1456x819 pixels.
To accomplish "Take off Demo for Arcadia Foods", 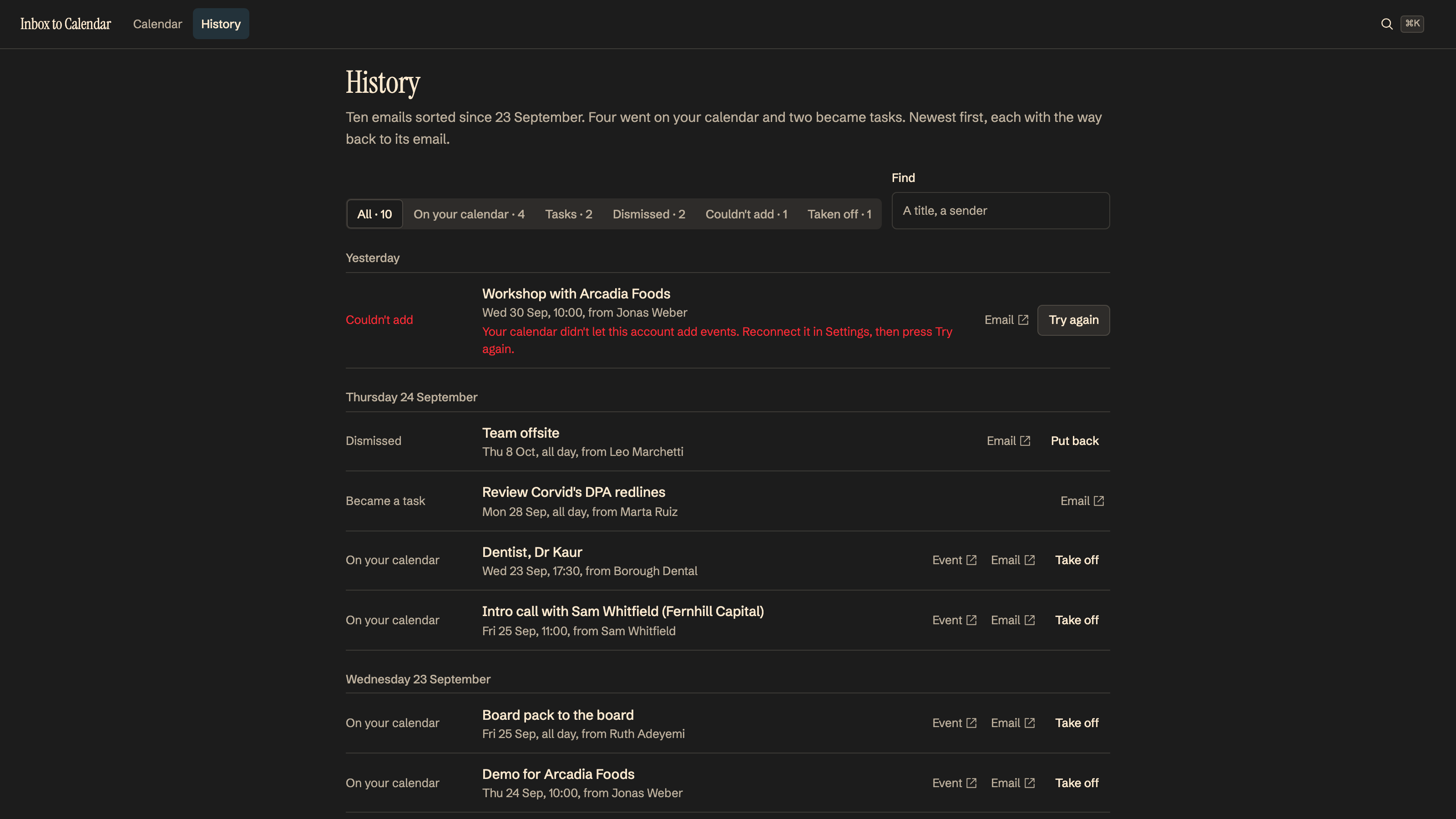I will 1076,783.
